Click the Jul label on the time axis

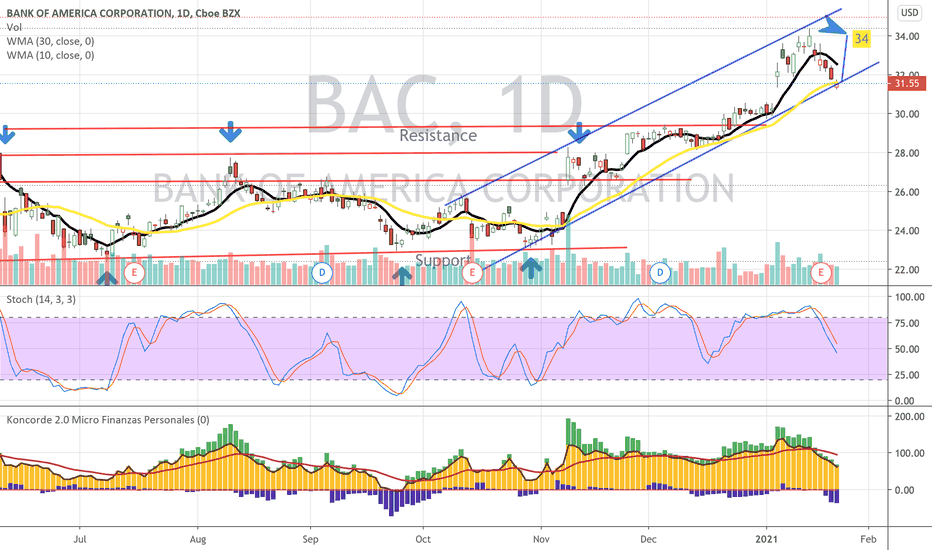80,539
